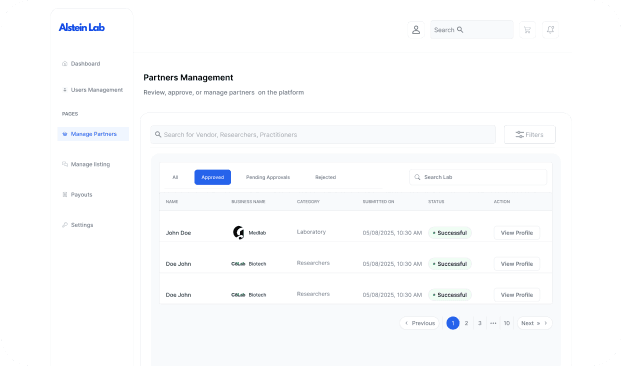Focus the Search for Vendor, Researchers field
The width and height of the screenshot is (622, 366).
pyautogui.click(x=323, y=135)
